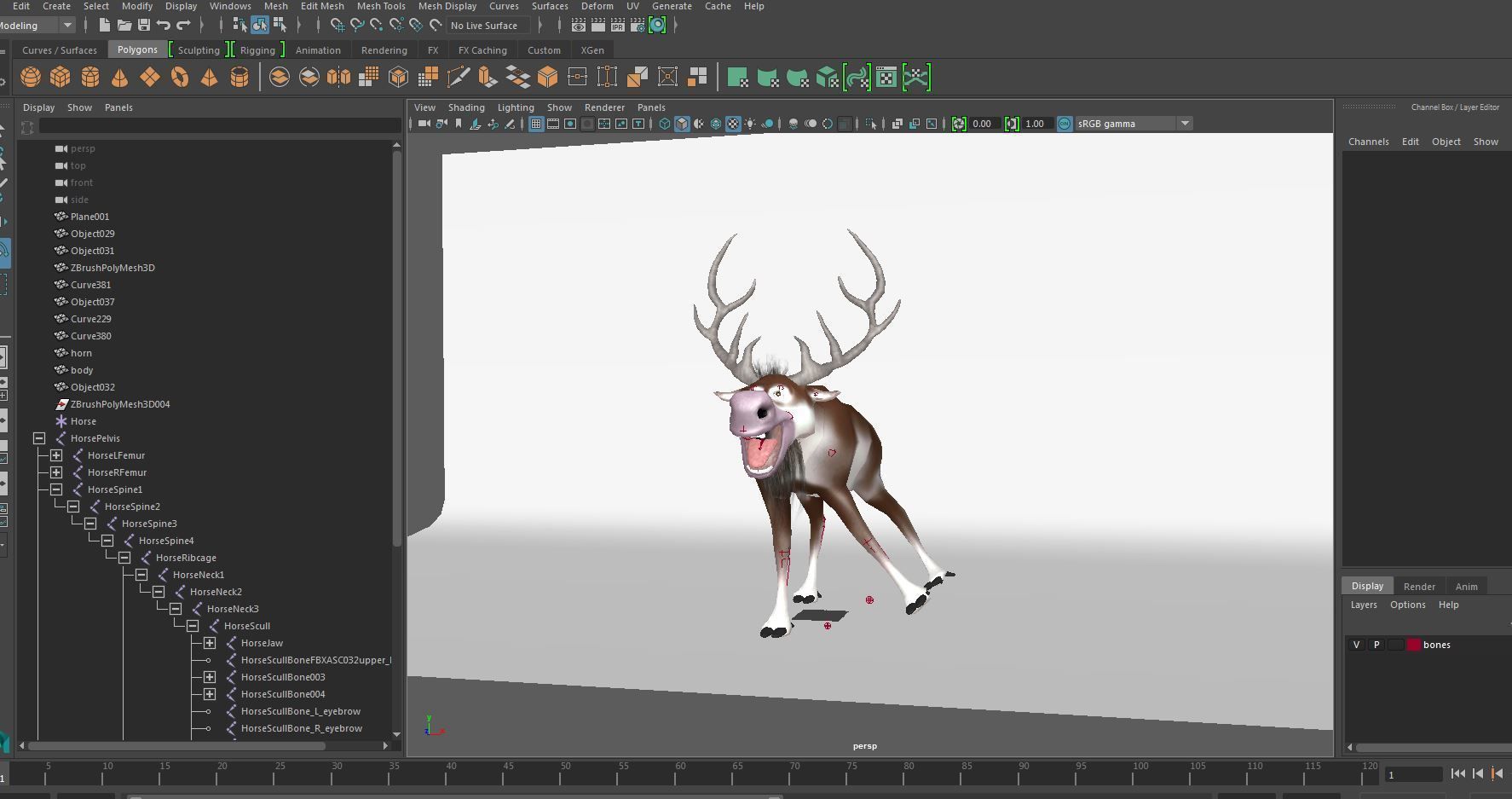Click the IPR render icon
The image size is (1512, 799).
click(618, 26)
